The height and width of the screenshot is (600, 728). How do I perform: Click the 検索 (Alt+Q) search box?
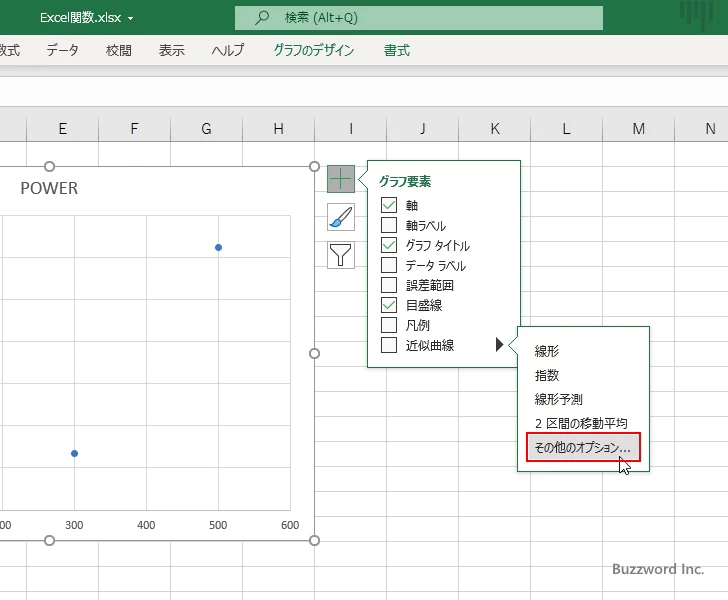[419, 18]
